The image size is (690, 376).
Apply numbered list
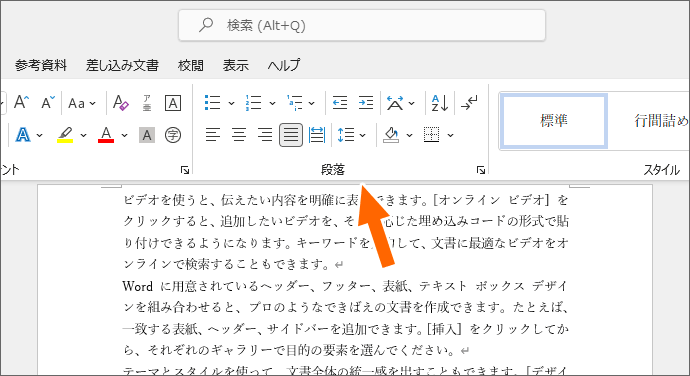tap(253, 103)
